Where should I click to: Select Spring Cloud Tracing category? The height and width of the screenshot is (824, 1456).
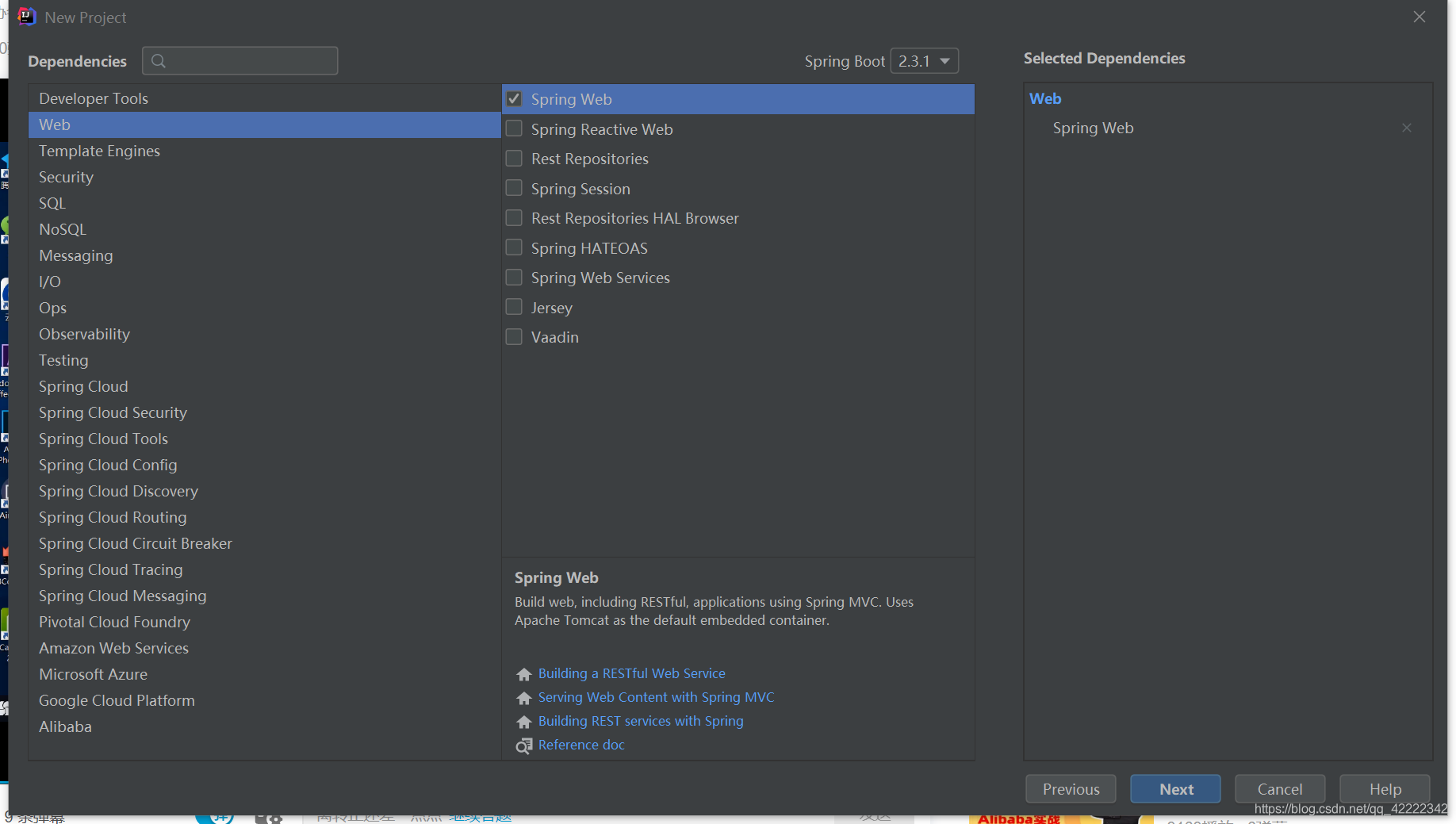click(x=265, y=569)
